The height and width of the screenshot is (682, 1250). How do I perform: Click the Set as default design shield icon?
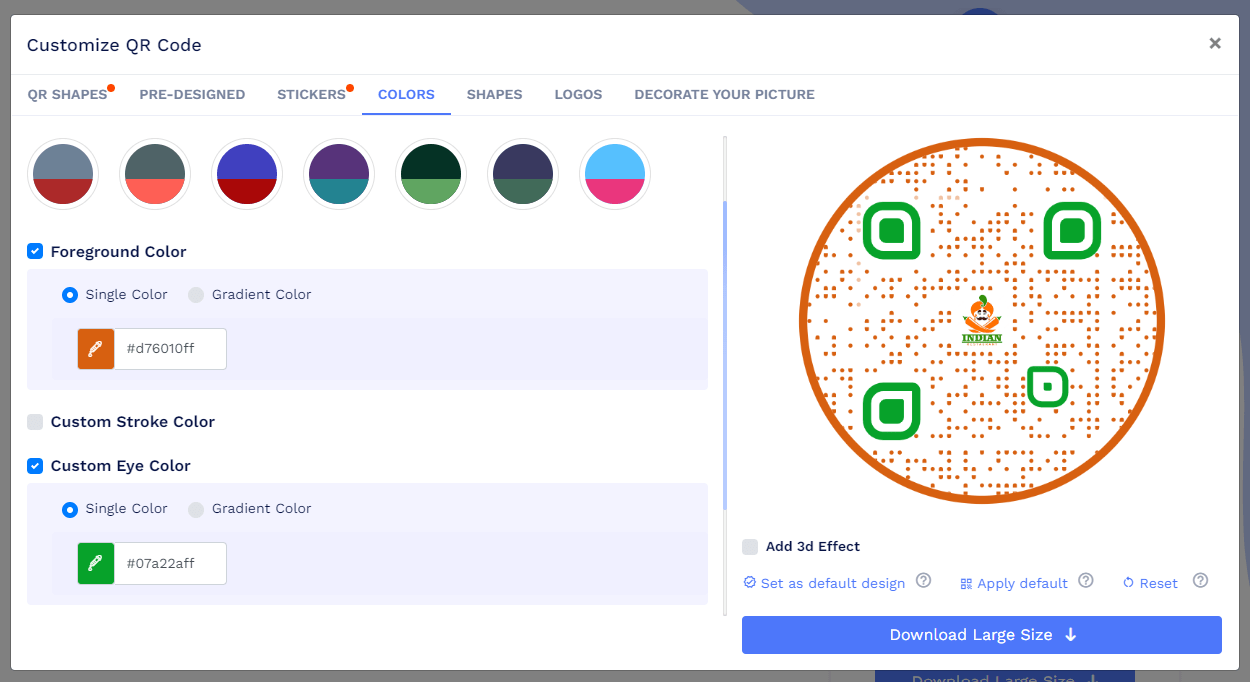click(x=748, y=583)
